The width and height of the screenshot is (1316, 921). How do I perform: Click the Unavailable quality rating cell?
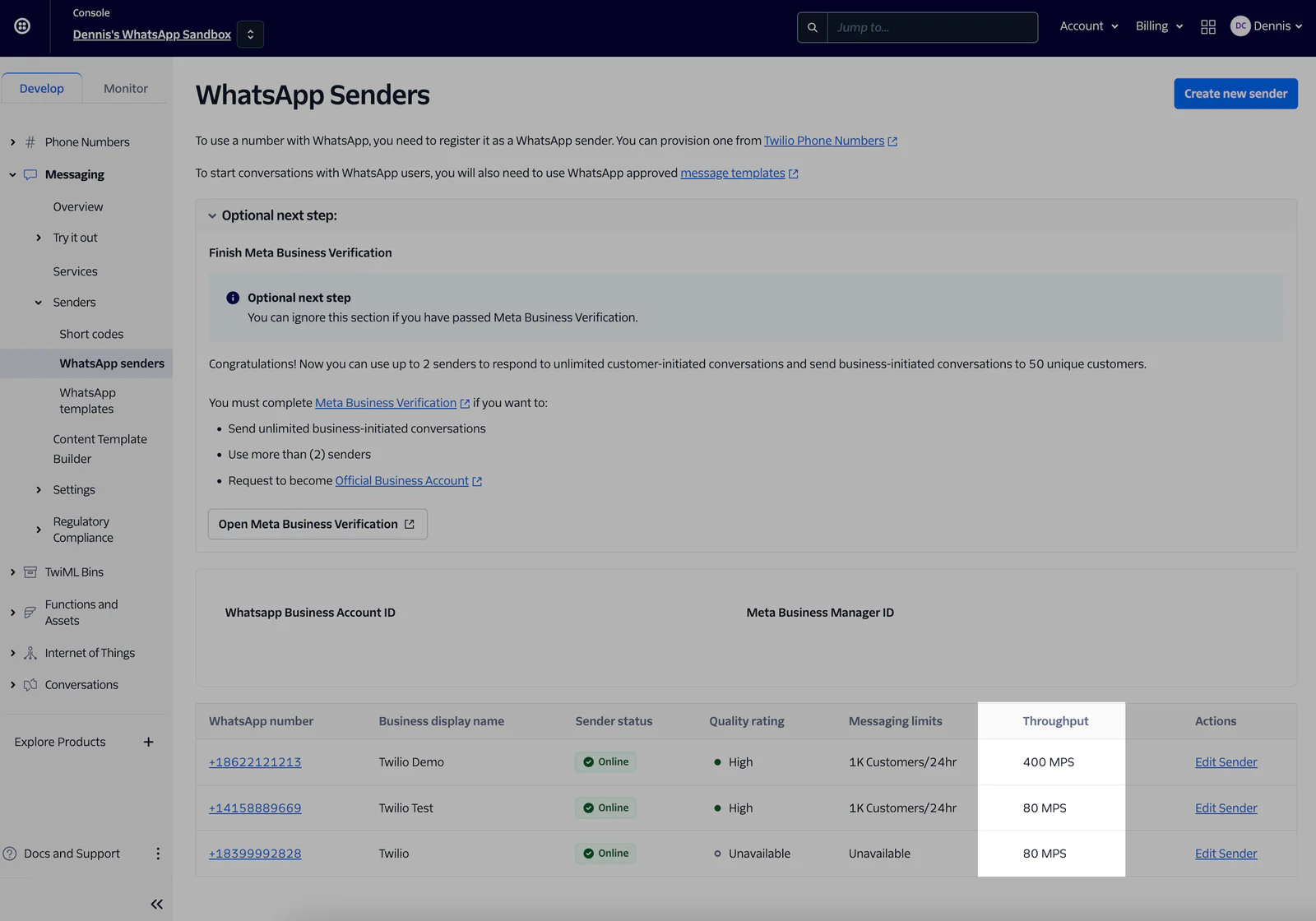(x=753, y=854)
